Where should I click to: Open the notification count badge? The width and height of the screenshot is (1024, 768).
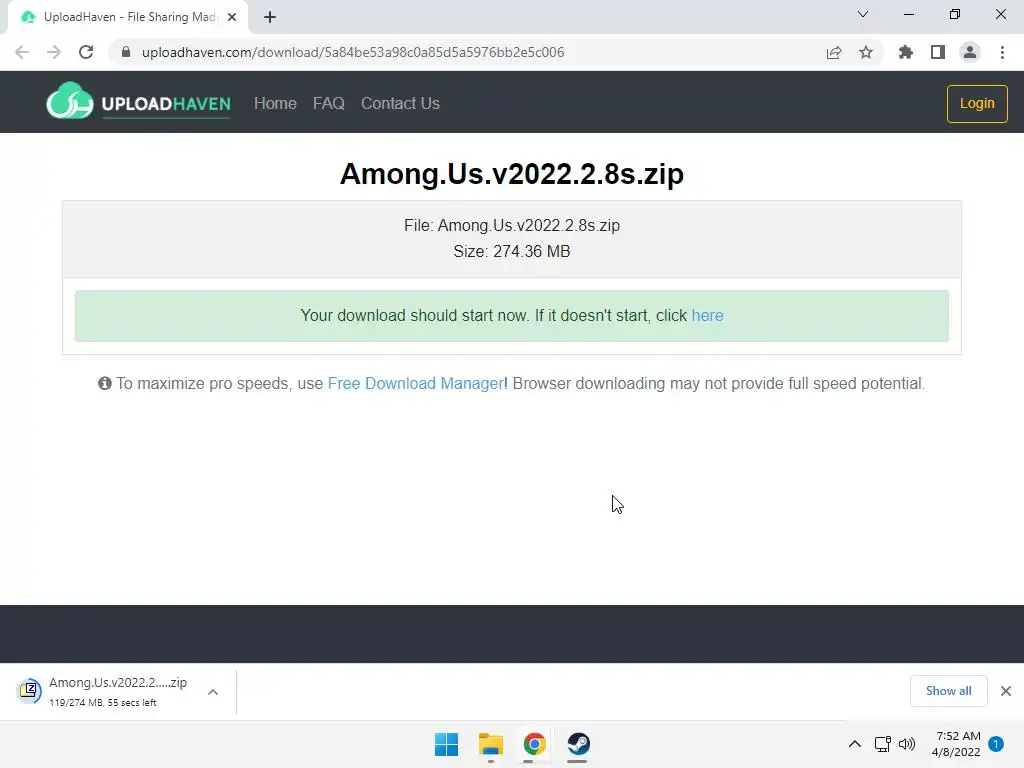click(996, 744)
